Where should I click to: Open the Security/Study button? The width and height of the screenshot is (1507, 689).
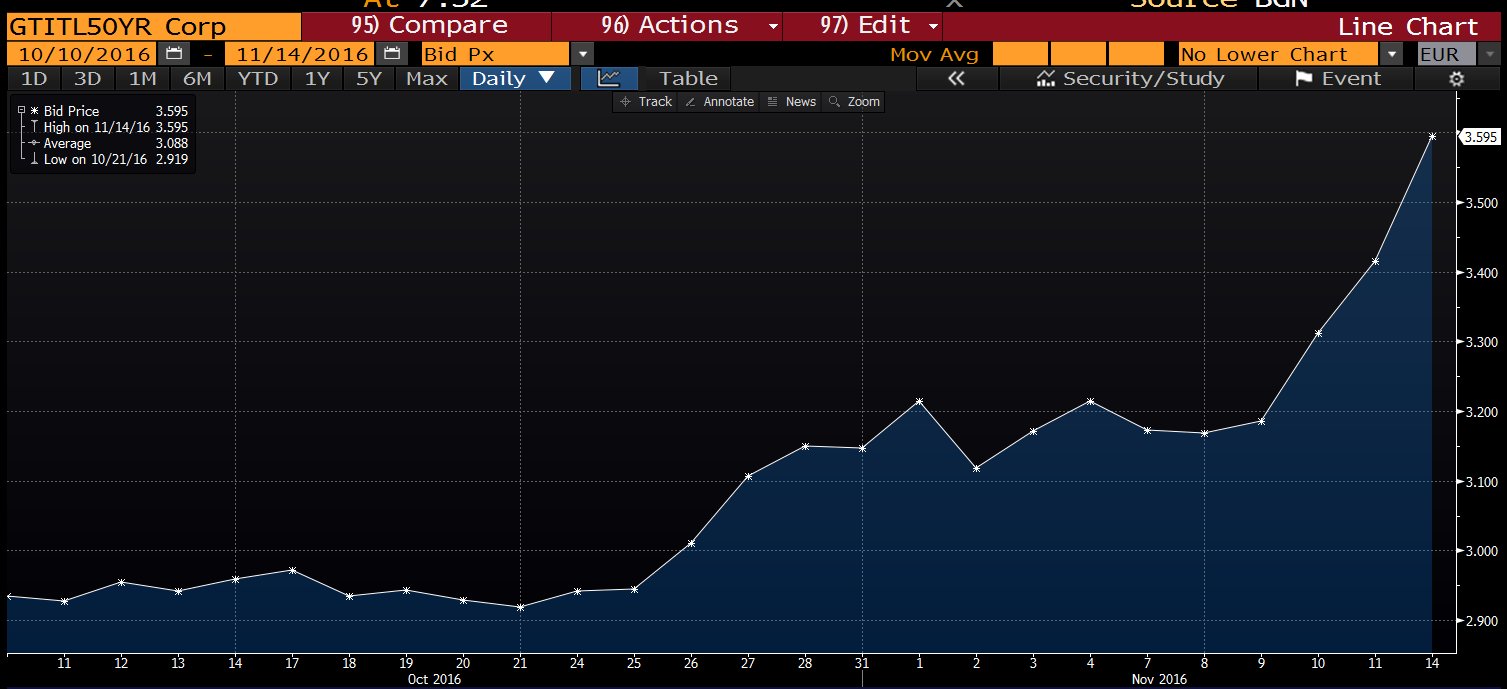[x=1130, y=78]
